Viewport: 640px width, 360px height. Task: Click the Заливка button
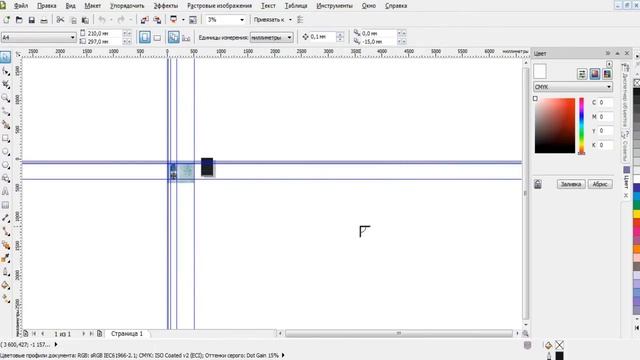571,184
